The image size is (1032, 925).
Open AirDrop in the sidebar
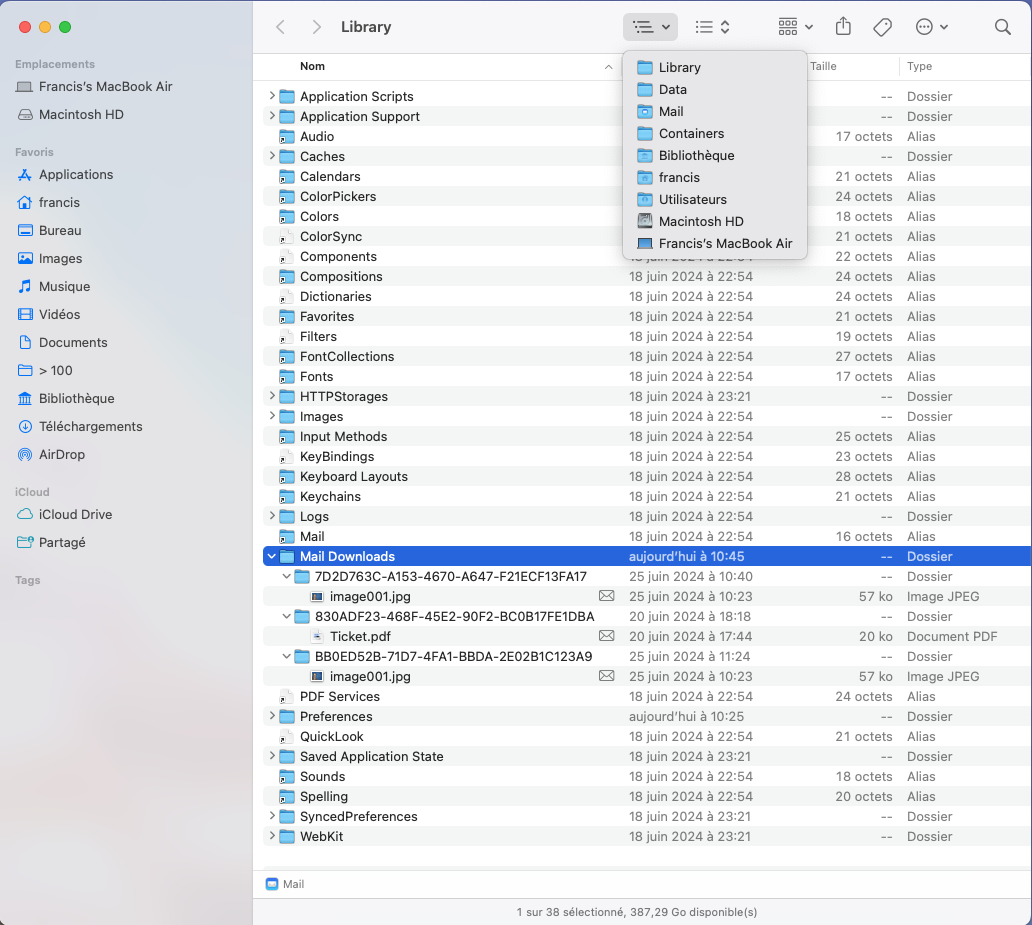(61, 454)
